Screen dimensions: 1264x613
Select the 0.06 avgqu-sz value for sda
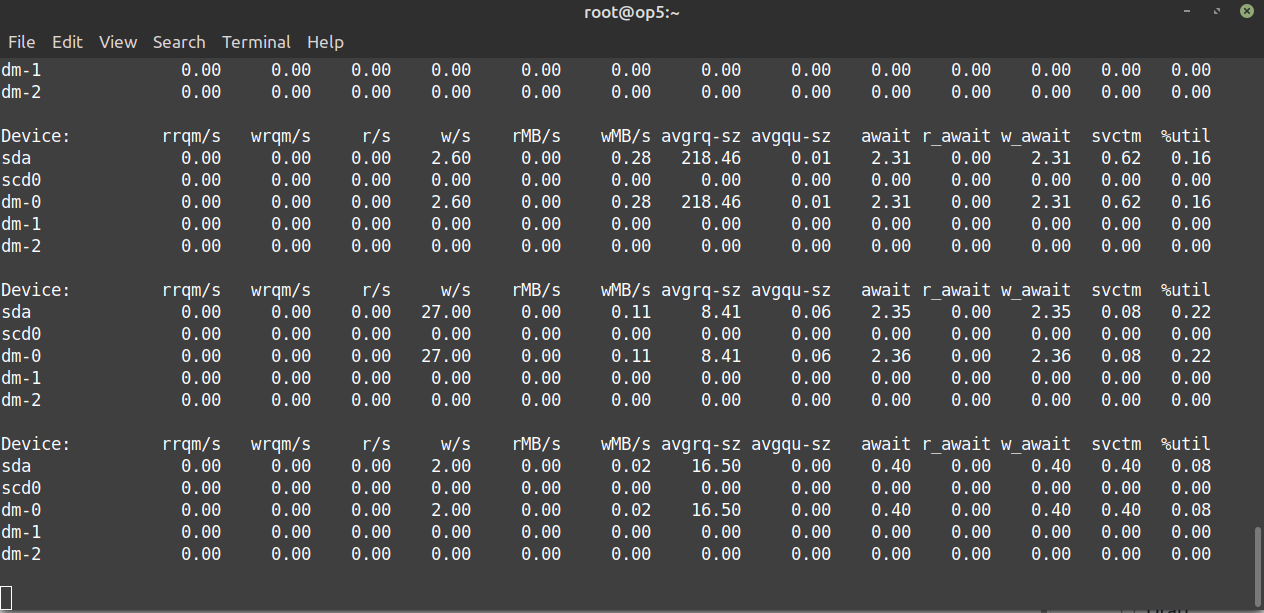click(x=811, y=312)
